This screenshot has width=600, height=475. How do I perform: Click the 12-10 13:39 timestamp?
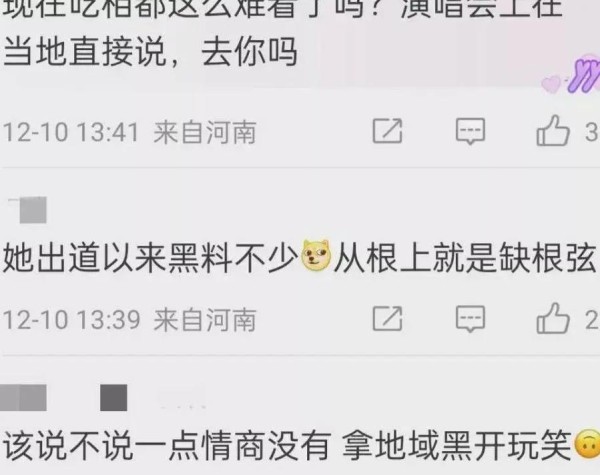[x=72, y=320]
